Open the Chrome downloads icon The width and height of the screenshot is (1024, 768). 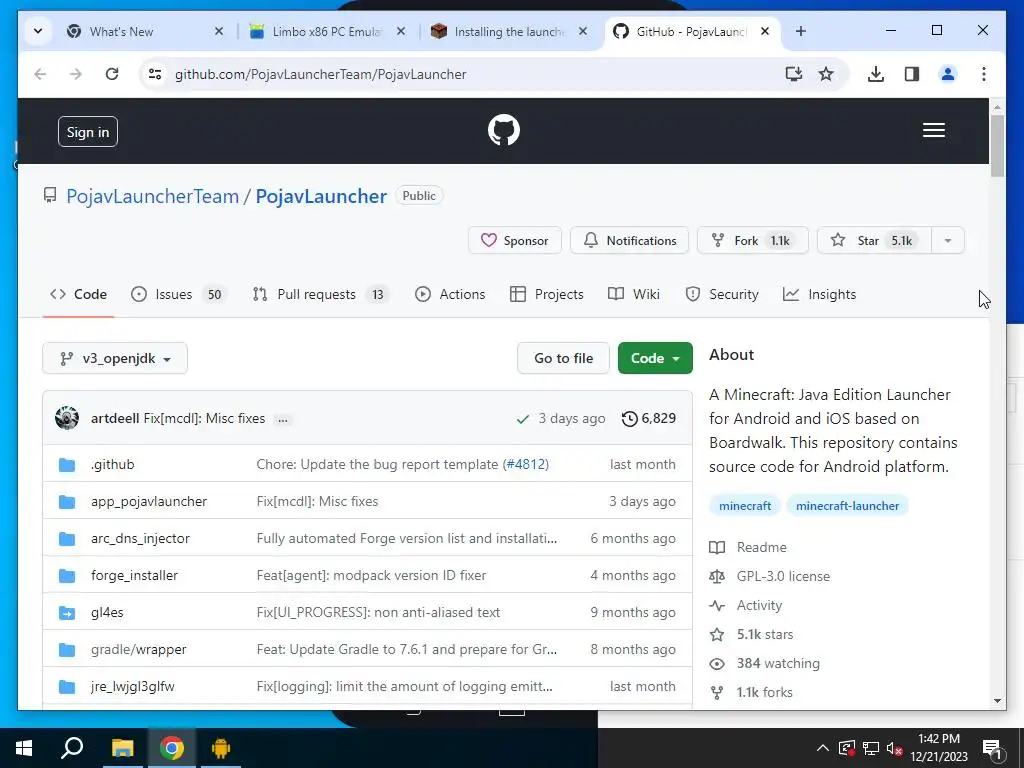click(x=875, y=74)
